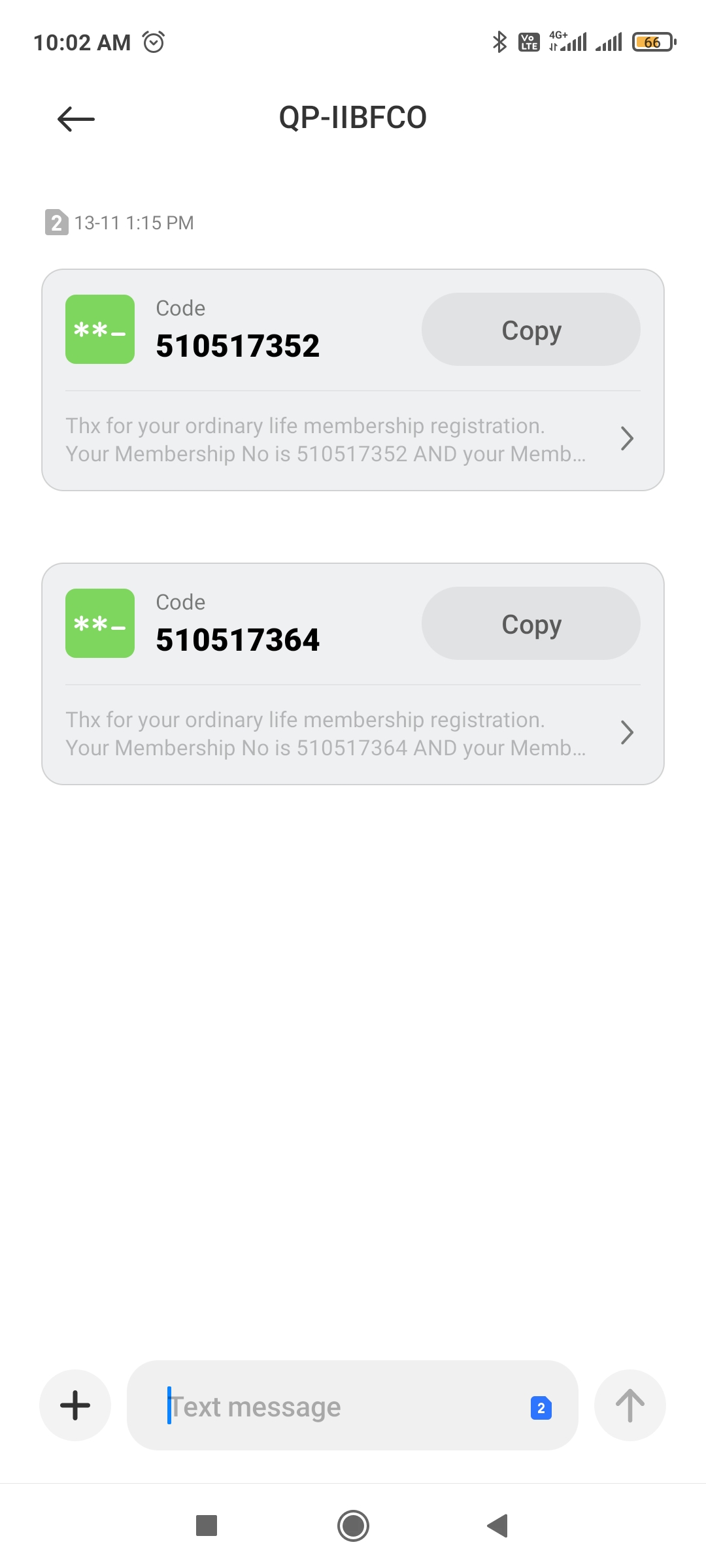The height and width of the screenshot is (1568, 706).
Task: Tap the QP-IIBFCO conversation title
Action: pos(353,118)
